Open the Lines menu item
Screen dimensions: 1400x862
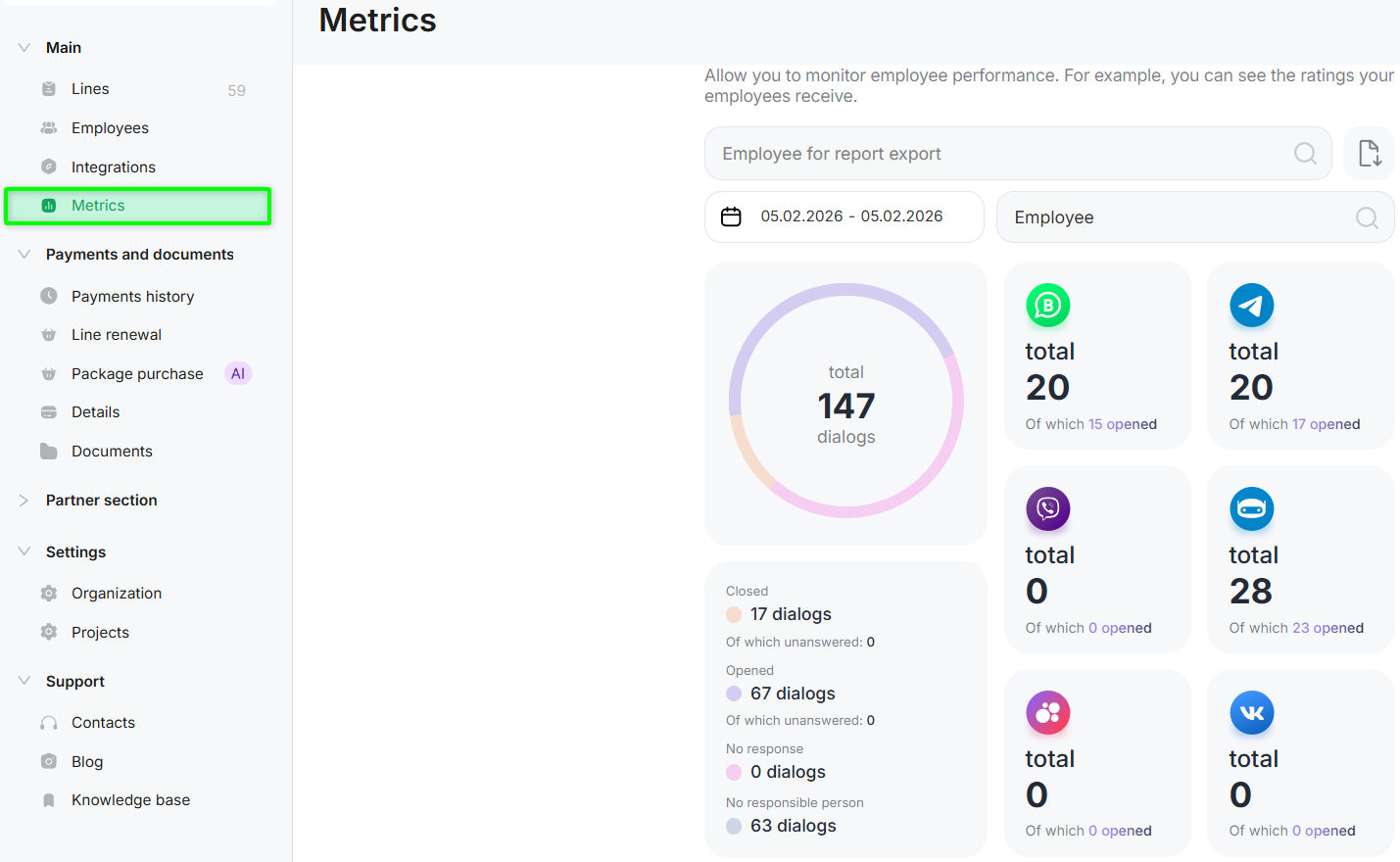[x=90, y=89]
